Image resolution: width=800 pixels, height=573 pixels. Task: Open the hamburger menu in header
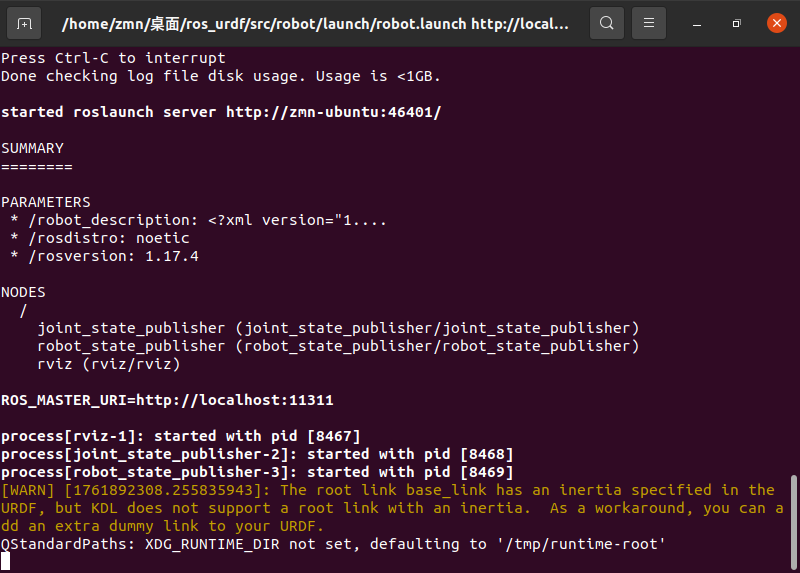pos(649,22)
